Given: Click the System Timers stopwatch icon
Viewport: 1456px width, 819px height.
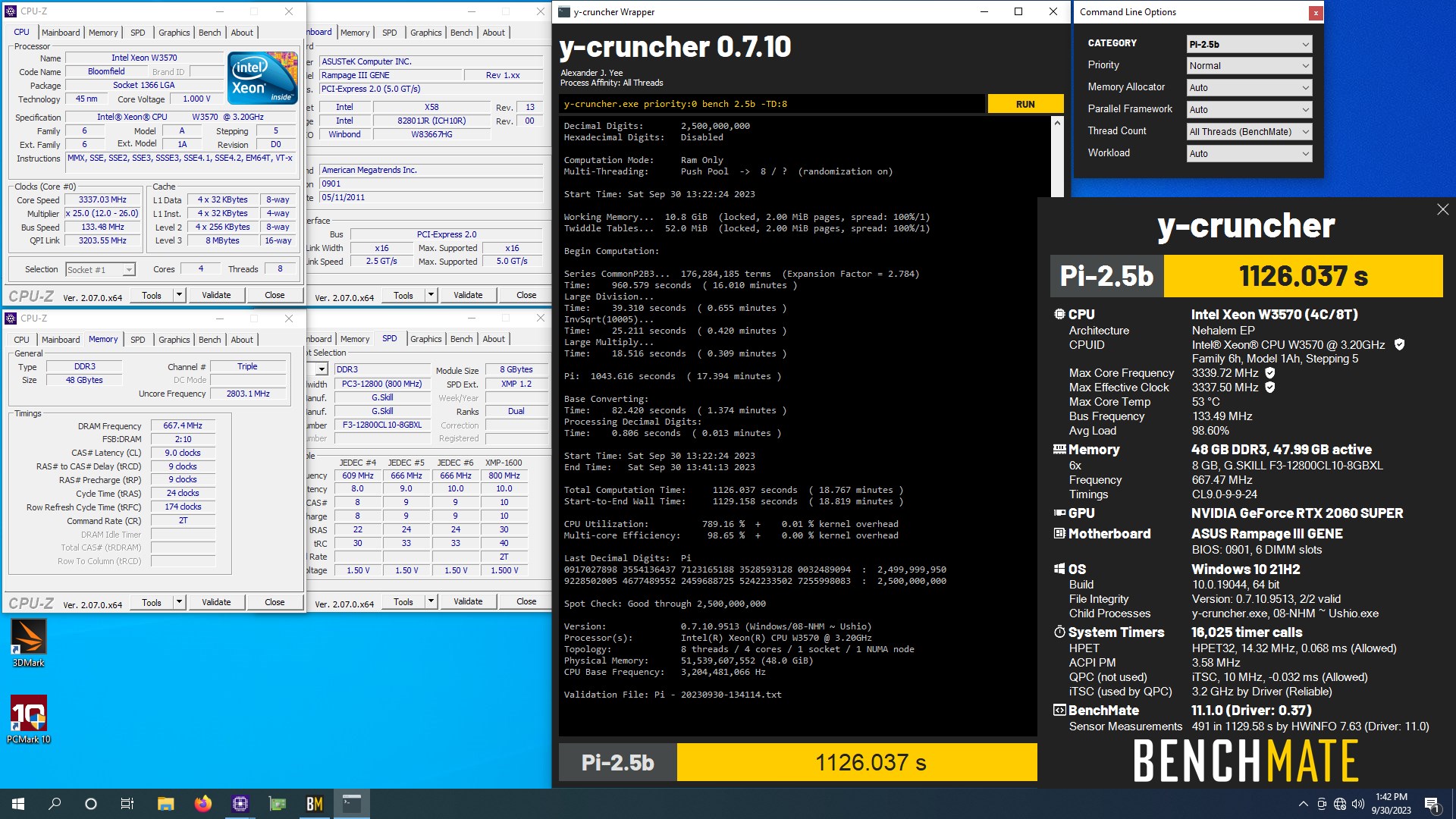Looking at the screenshot, I should pos(1059,632).
